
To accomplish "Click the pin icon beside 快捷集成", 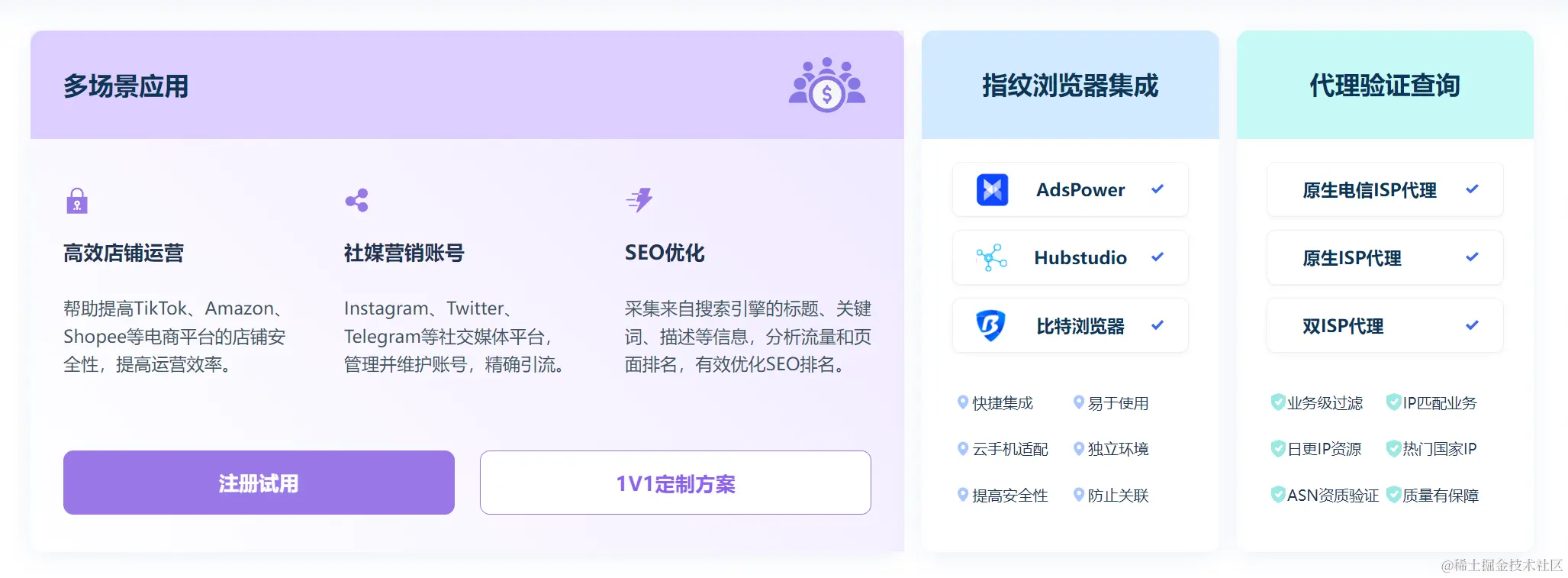I will (963, 402).
